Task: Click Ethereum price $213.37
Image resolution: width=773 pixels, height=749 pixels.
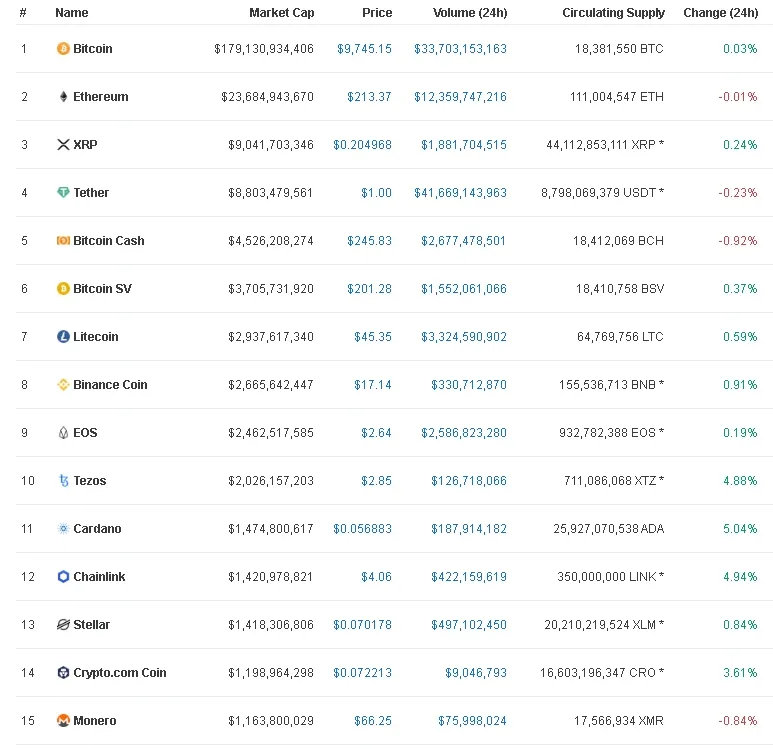Action: click(369, 97)
